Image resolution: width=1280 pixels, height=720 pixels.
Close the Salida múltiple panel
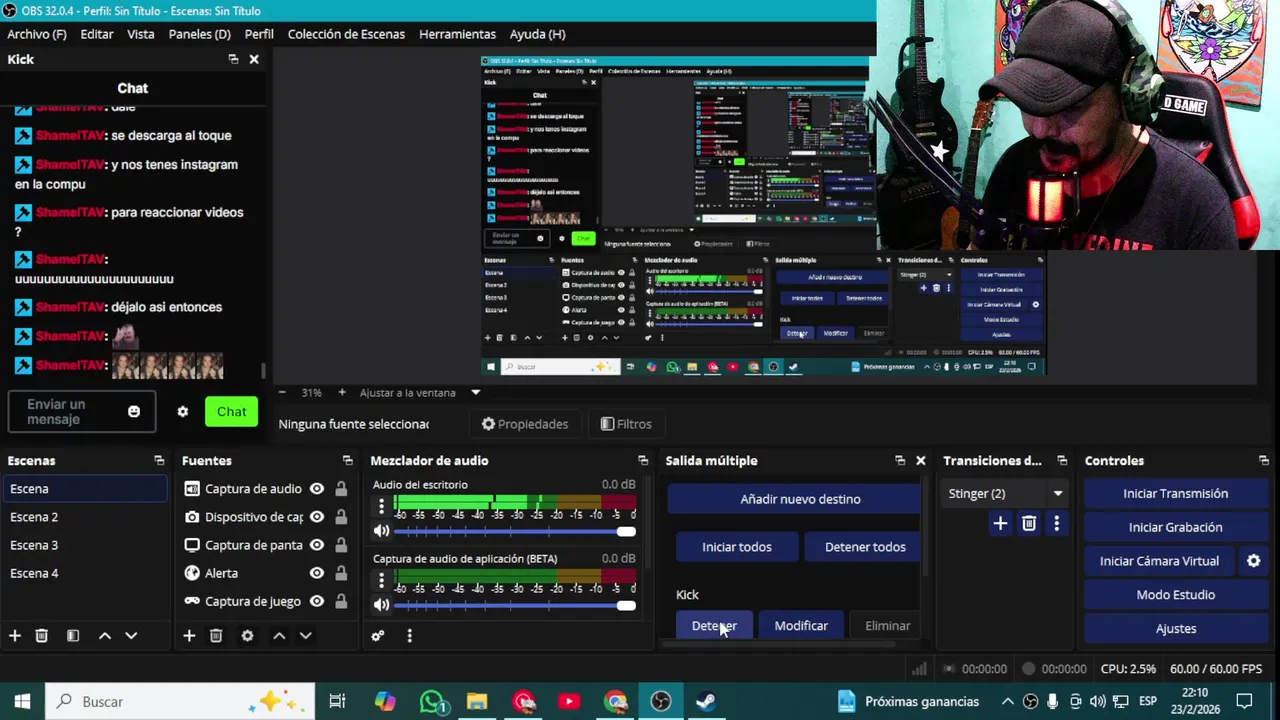[x=921, y=461]
